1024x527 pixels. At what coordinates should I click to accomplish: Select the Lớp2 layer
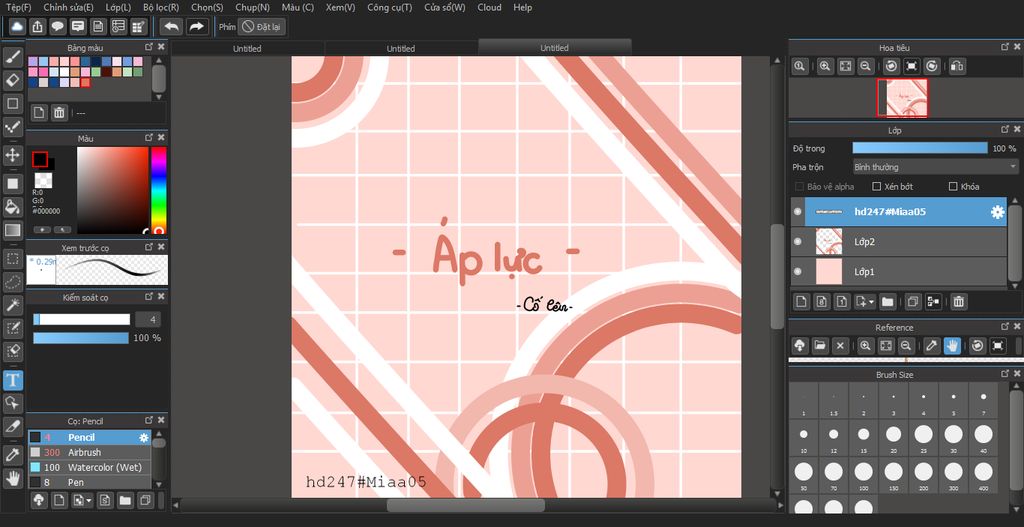click(899, 242)
